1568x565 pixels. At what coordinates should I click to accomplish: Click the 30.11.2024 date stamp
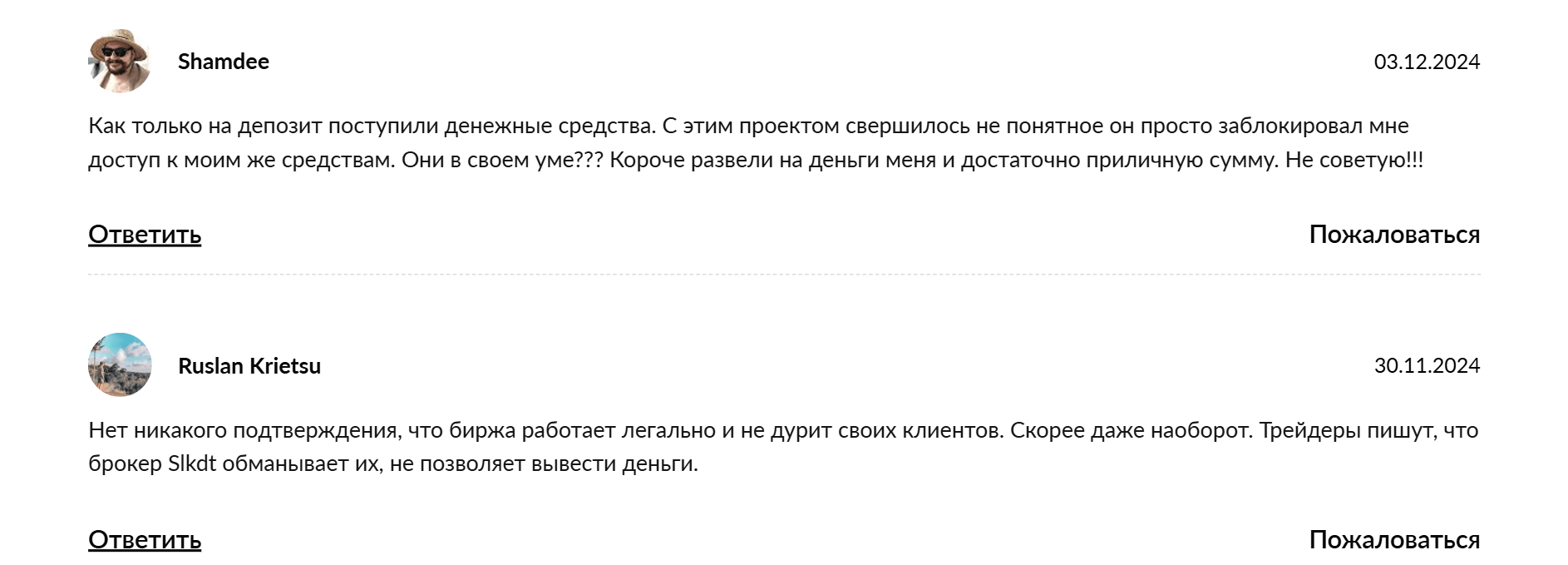pos(1427,366)
